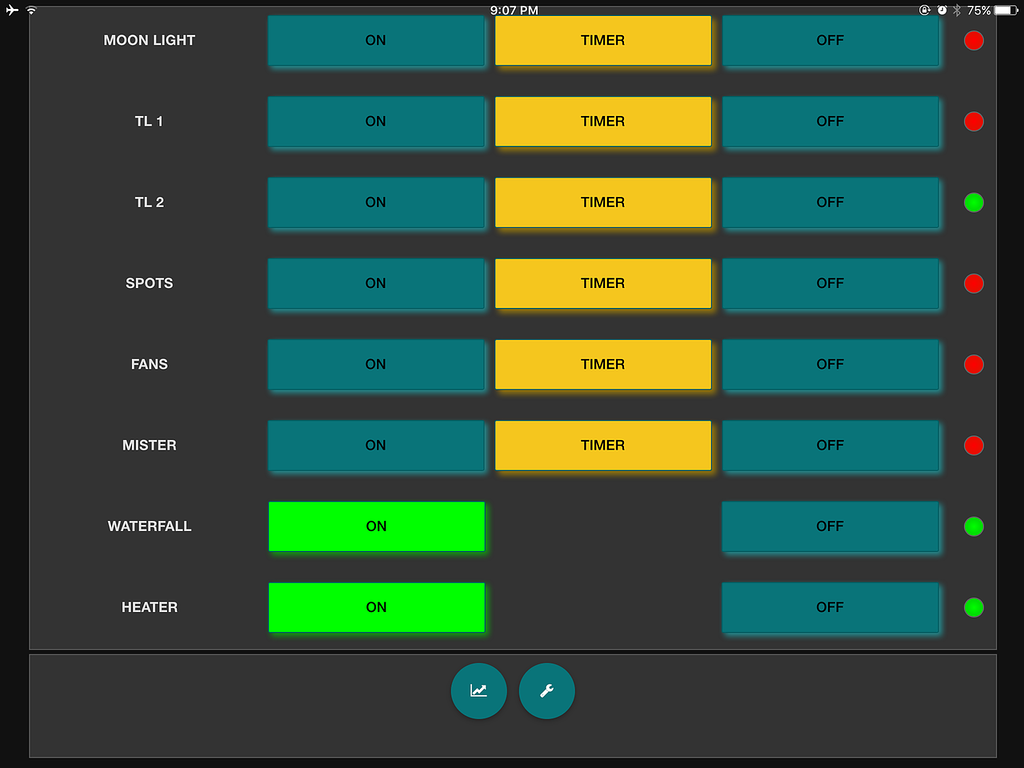Turn OFF the Spots lights

830,284
